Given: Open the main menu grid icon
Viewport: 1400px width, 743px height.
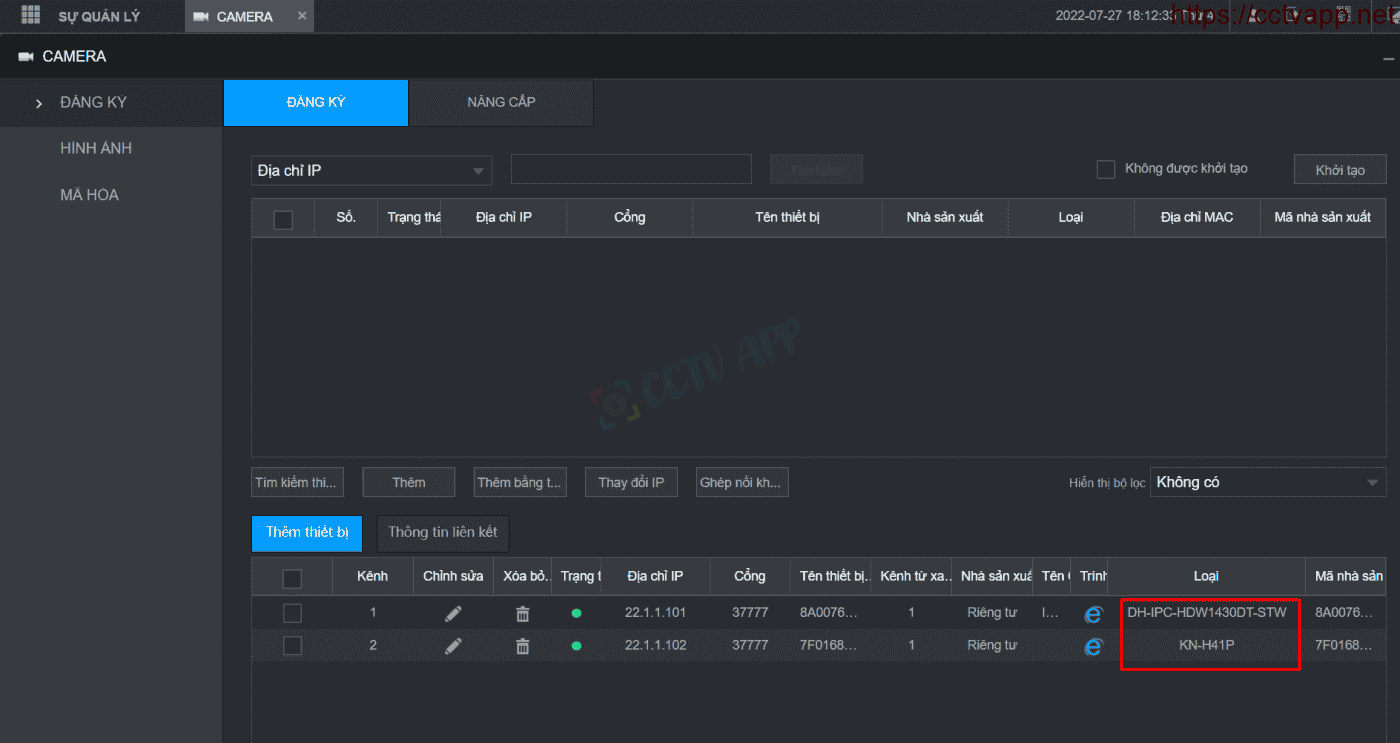Looking at the screenshot, I should pyautogui.click(x=31, y=16).
